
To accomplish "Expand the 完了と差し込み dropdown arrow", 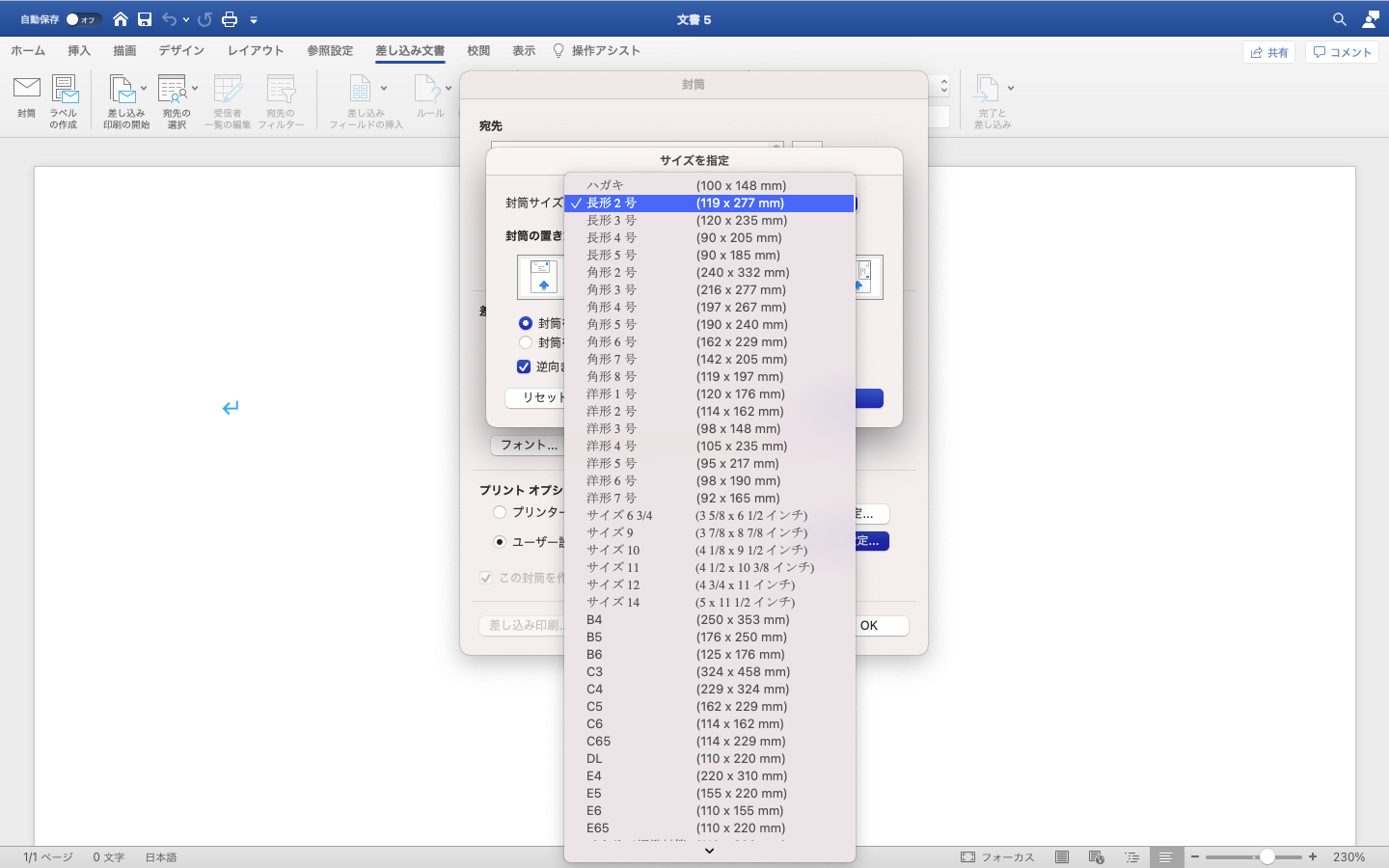I will point(1011,89).
